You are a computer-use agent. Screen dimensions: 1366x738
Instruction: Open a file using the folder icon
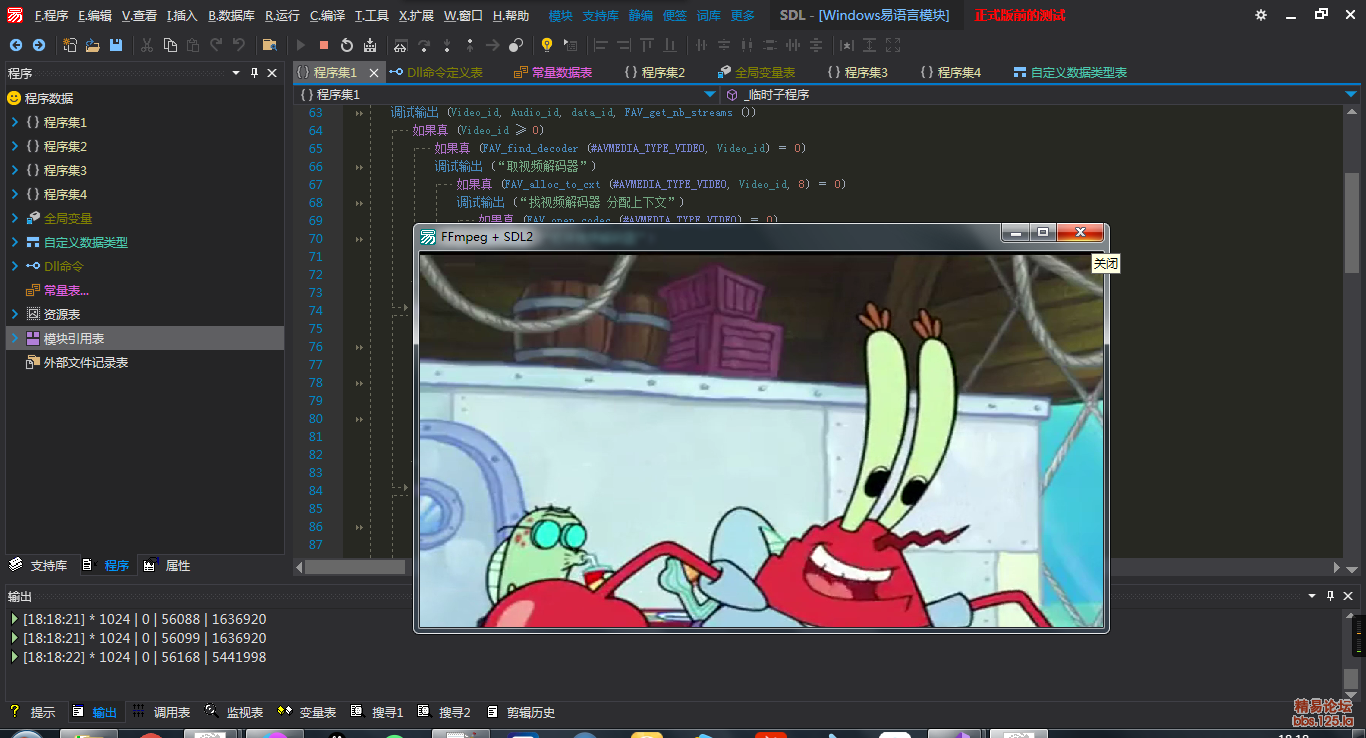[93, 45]
